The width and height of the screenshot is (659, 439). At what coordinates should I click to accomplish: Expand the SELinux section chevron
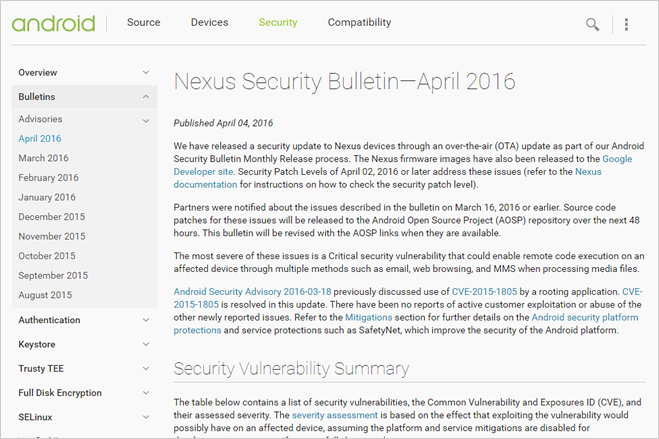point(146,417)
